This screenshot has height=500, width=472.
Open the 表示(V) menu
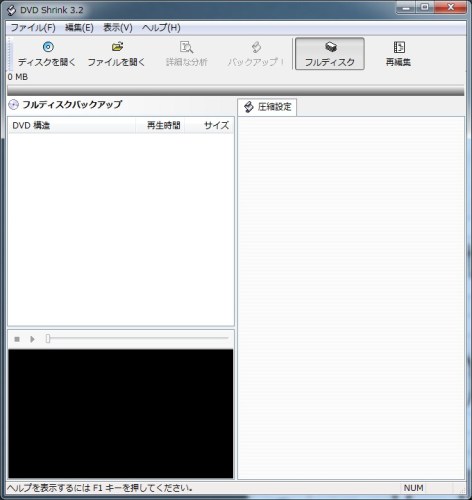tap(118, 28)
